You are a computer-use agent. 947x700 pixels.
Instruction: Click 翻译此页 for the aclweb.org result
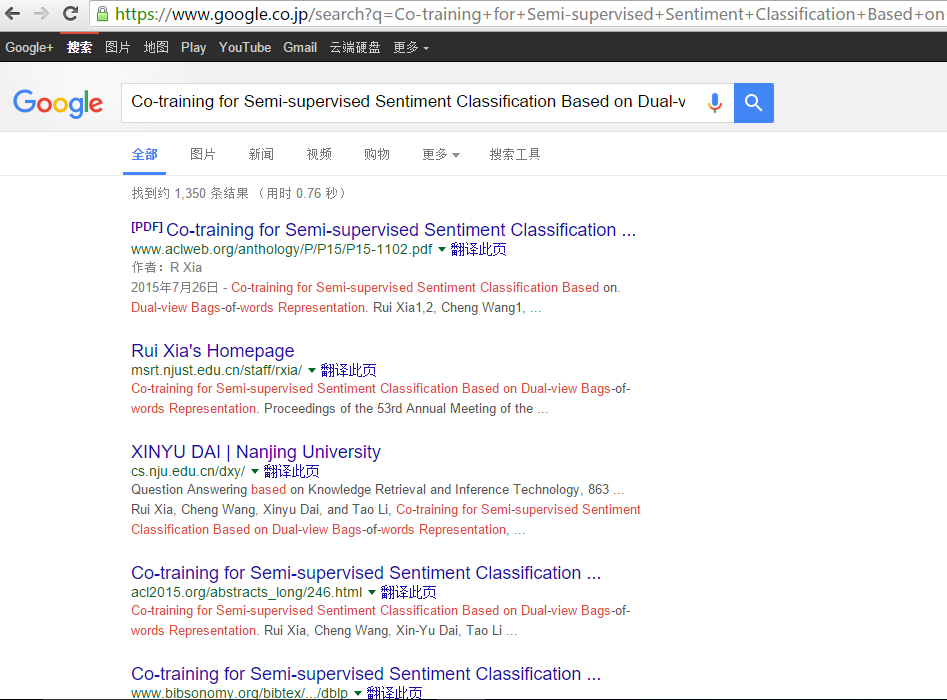(x=478, y=249)
